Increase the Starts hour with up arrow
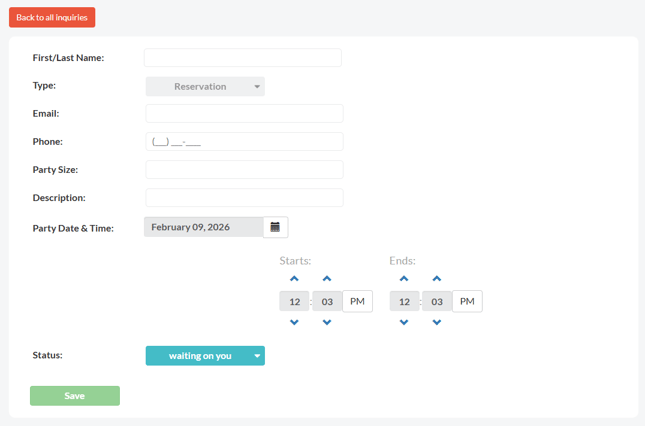The image size is (645, 426). [294, 279]
